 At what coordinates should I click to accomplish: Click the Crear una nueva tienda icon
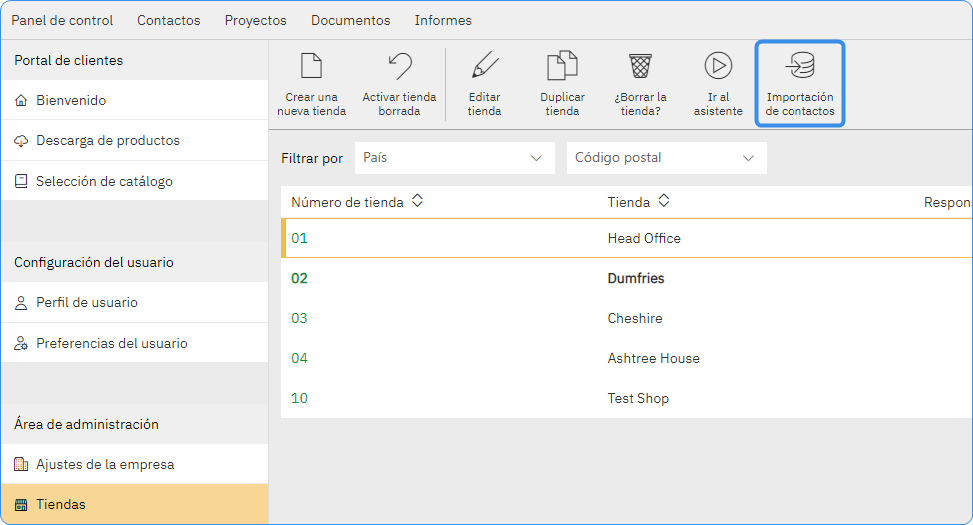point(311,67)
